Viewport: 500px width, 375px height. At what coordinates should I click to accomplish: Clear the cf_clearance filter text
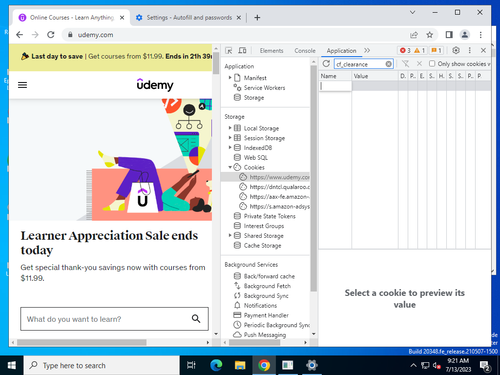click(389, 64)
